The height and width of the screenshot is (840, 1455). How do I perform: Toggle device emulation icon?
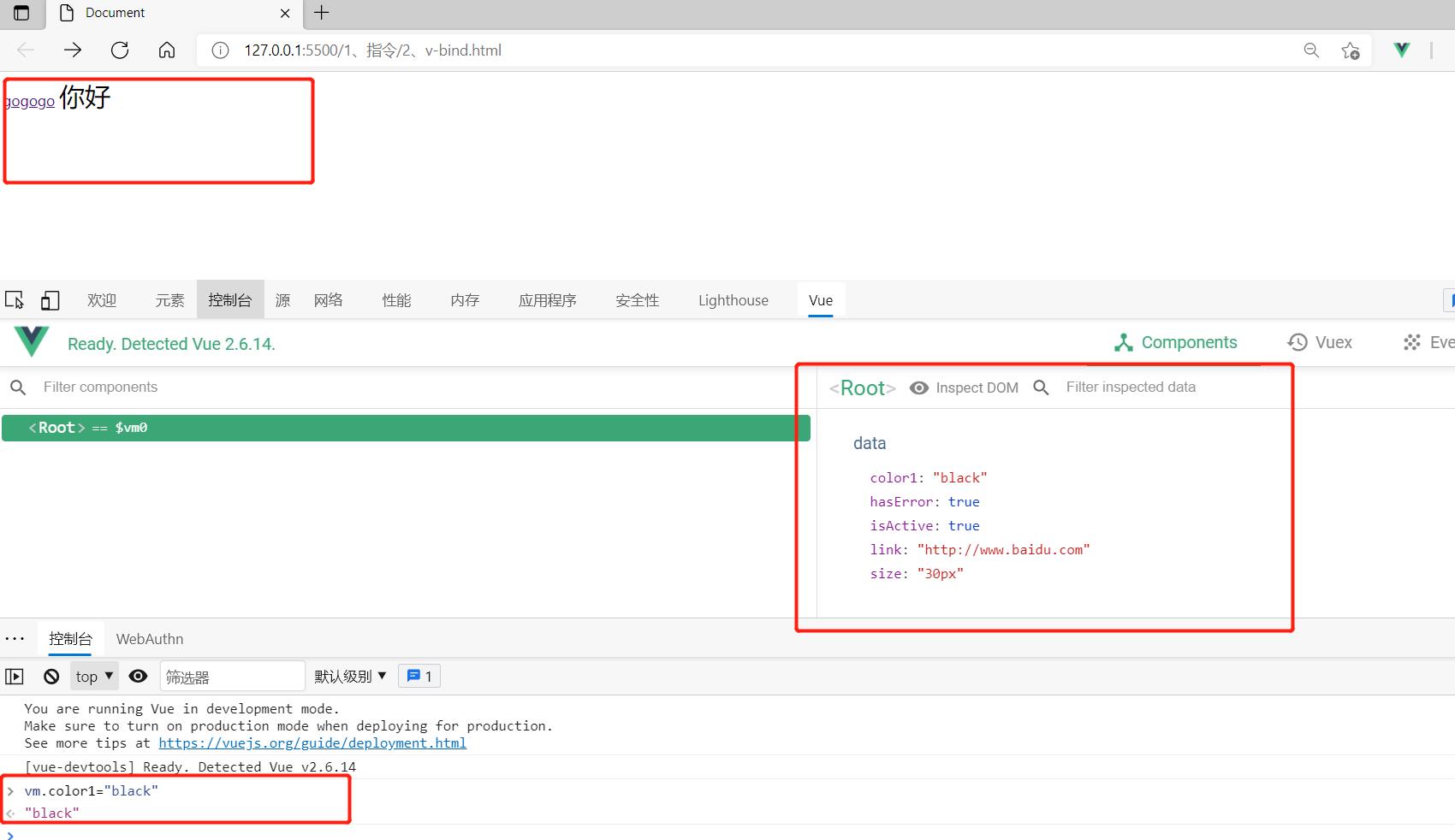(50, 300)
